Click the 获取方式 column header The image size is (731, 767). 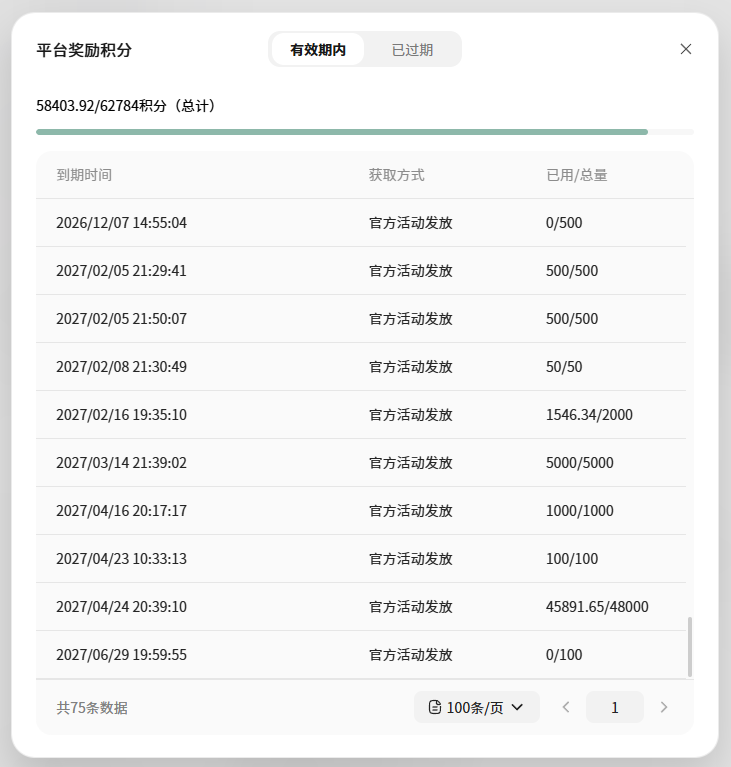tap(396, 175)
